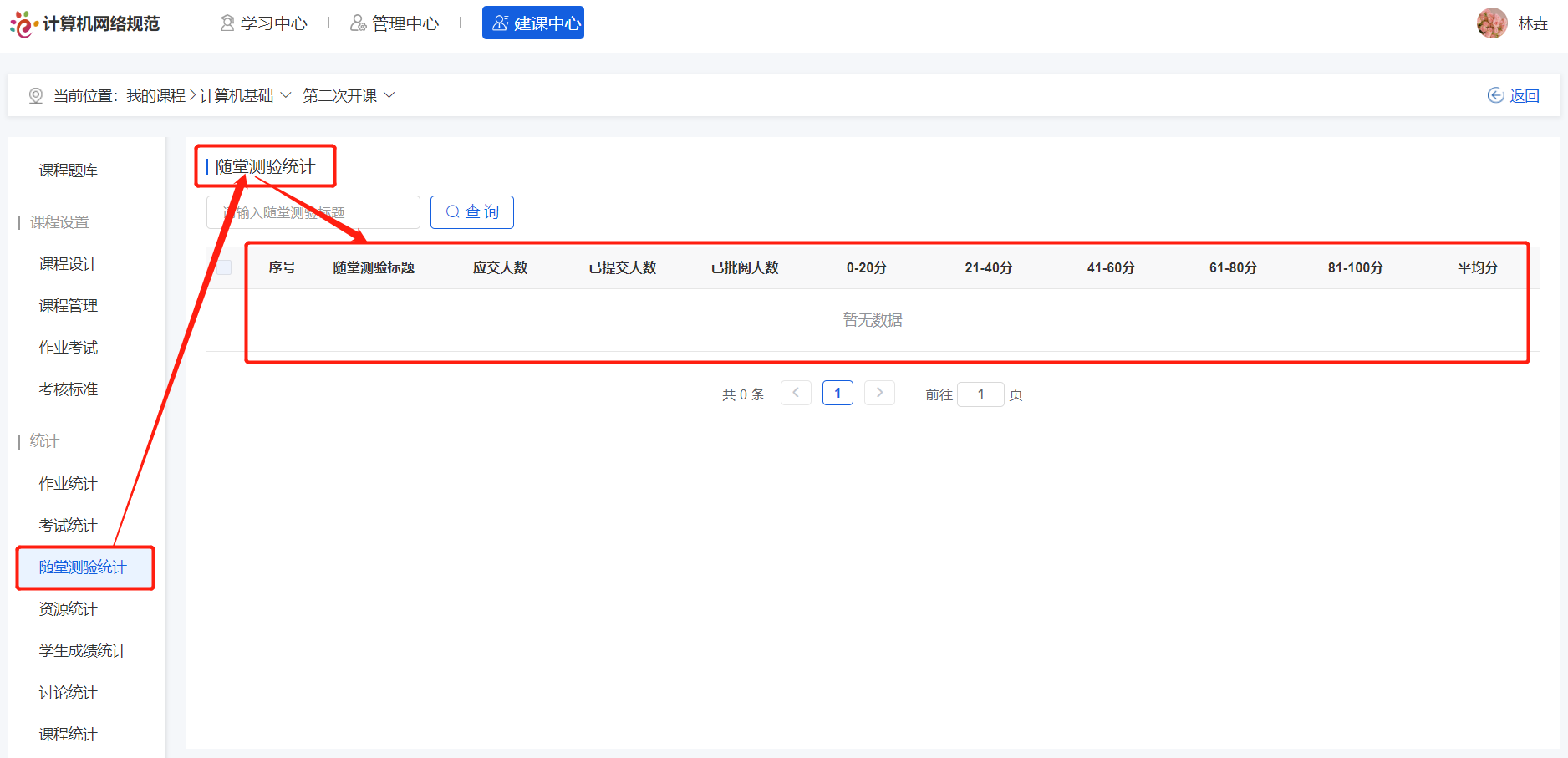Click the 查询 search button

(472, 212)
